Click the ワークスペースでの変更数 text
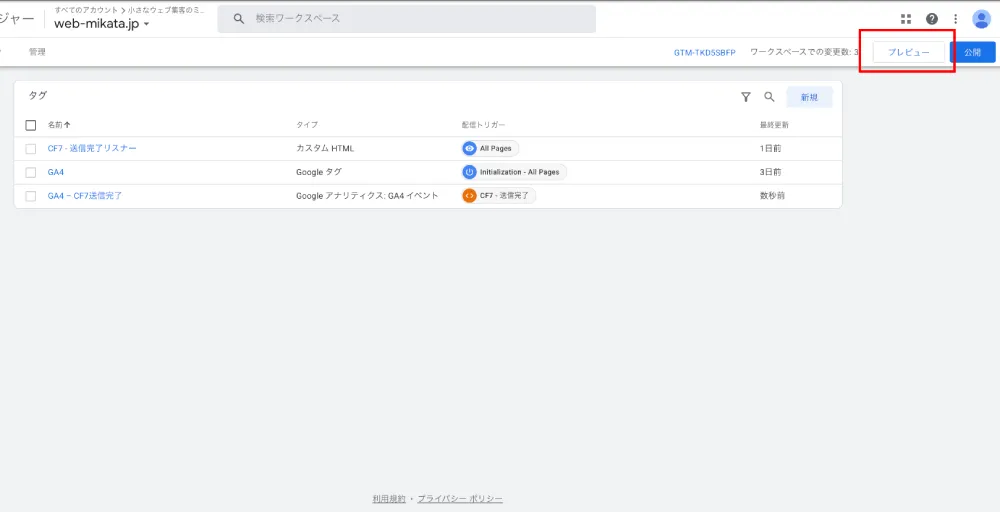Image resolution: width=1000 pixels, height=512 pixels. click(x=805, y=52)
